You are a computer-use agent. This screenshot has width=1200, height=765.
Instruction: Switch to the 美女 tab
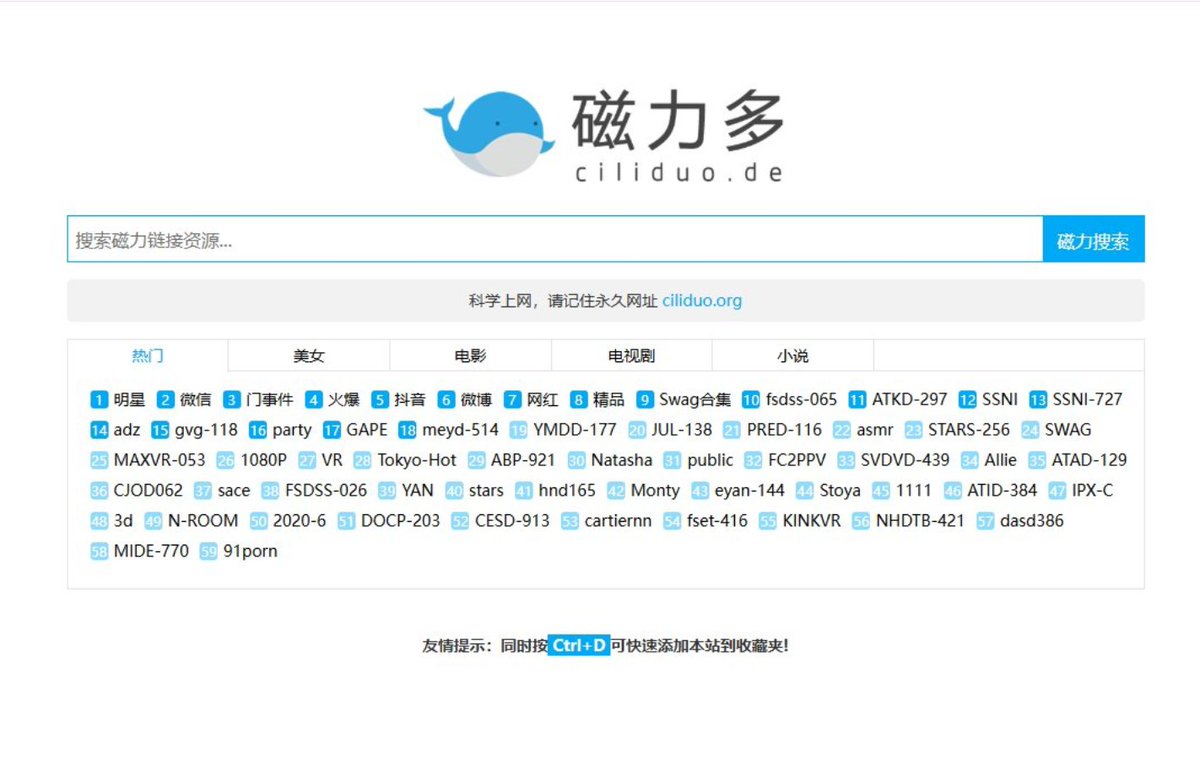pos(309,356)
